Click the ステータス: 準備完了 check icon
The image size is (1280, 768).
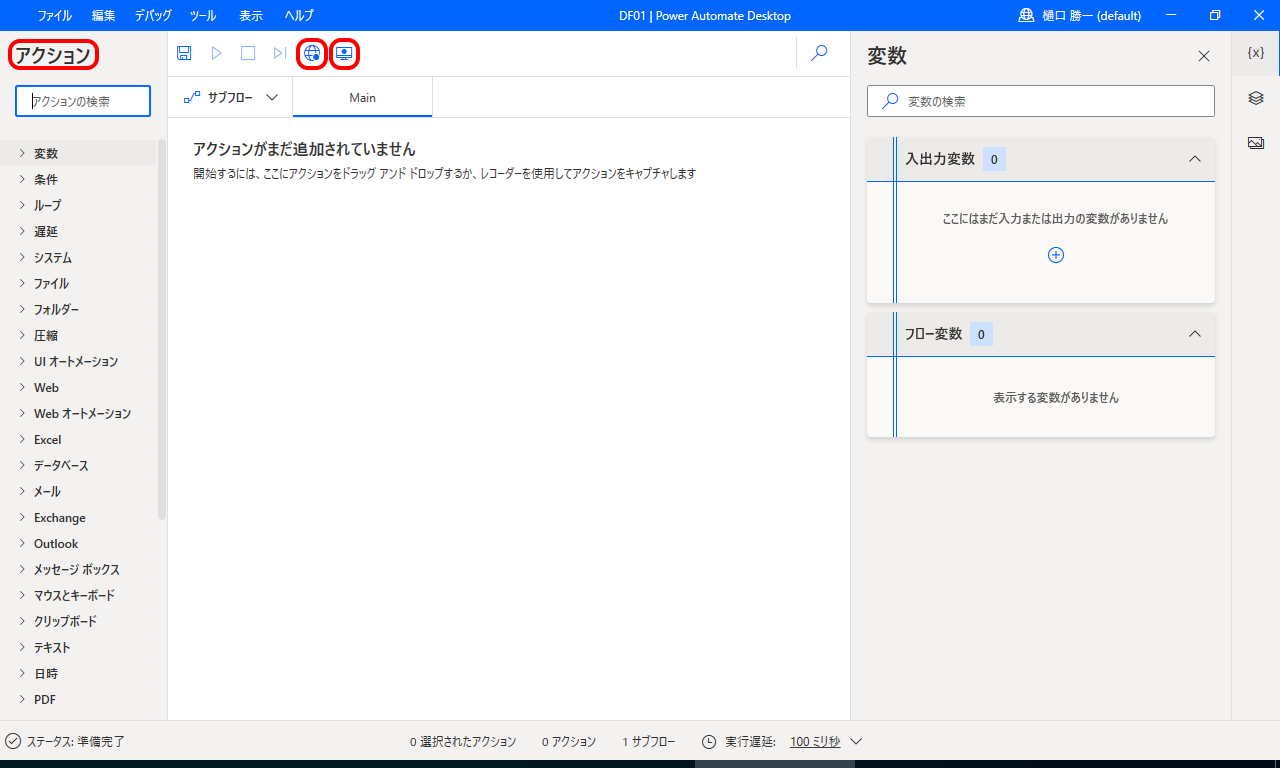coord(13,741)
